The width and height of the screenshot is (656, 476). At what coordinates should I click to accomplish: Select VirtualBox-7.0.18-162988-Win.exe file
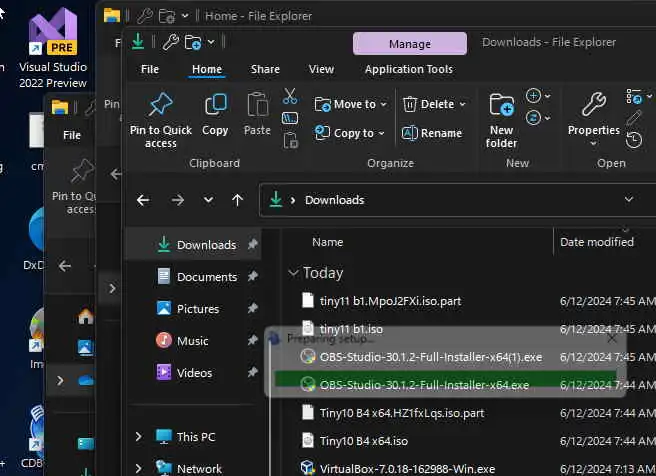point(407,468)
